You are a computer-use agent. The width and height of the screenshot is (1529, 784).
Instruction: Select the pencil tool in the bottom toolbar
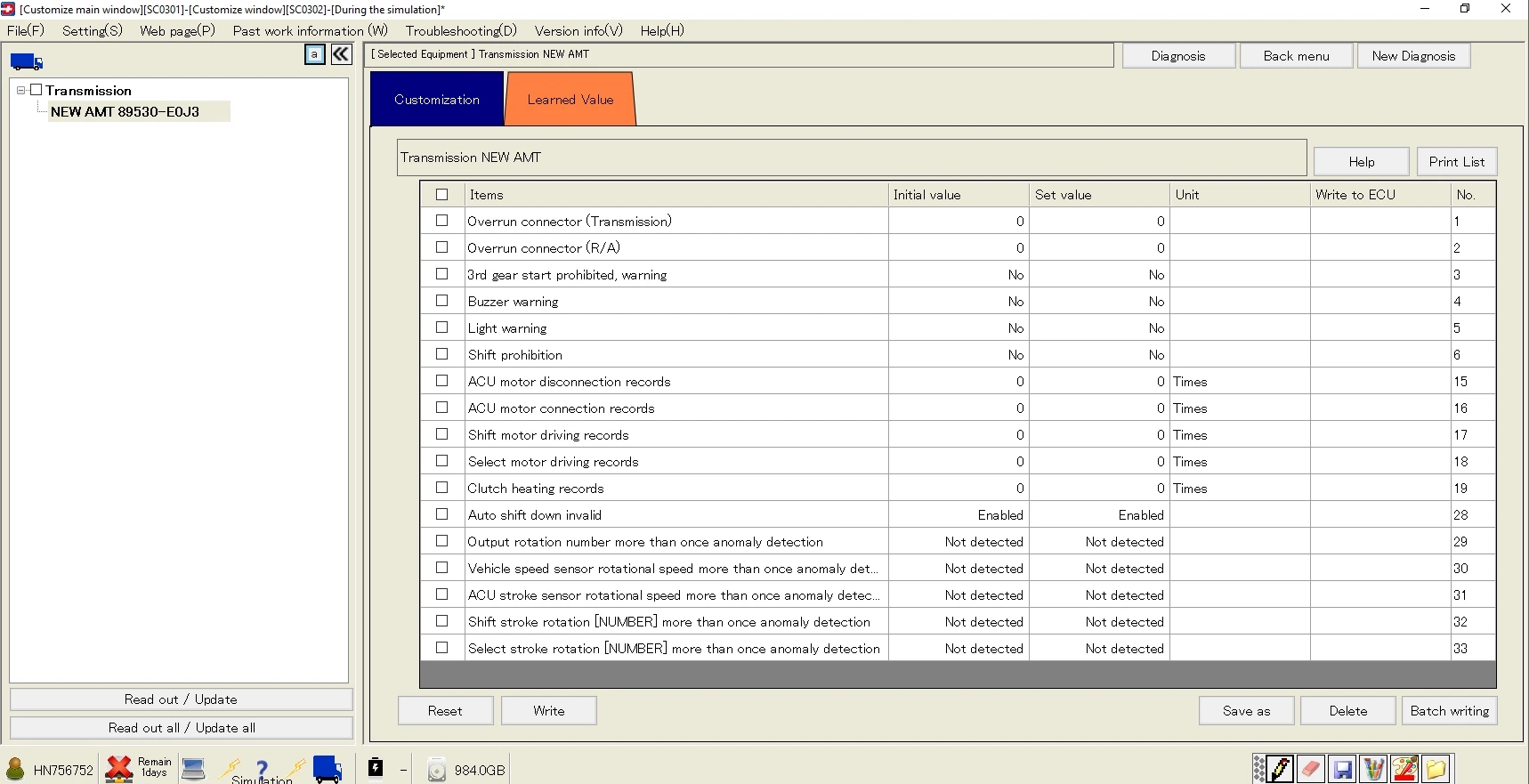pyautogui.click(x=1281, y=769)
